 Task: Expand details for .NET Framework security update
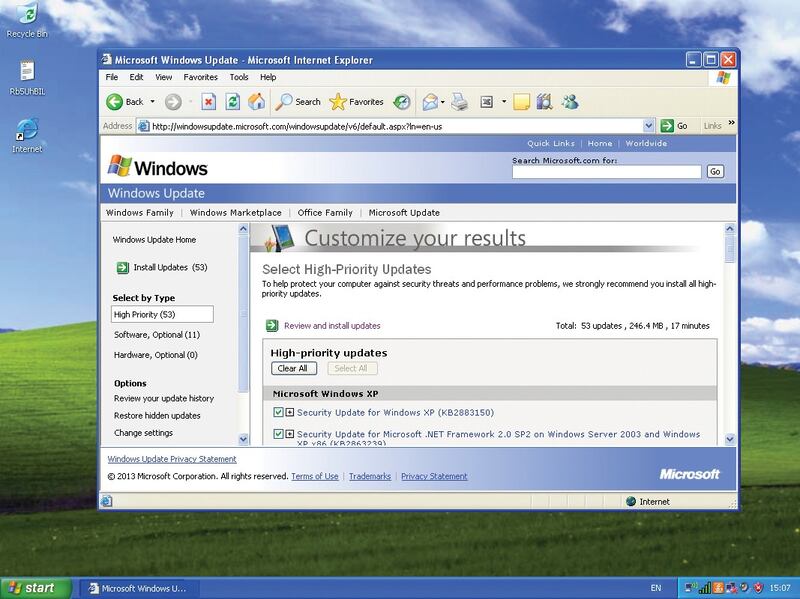click(x=290, y=434)
